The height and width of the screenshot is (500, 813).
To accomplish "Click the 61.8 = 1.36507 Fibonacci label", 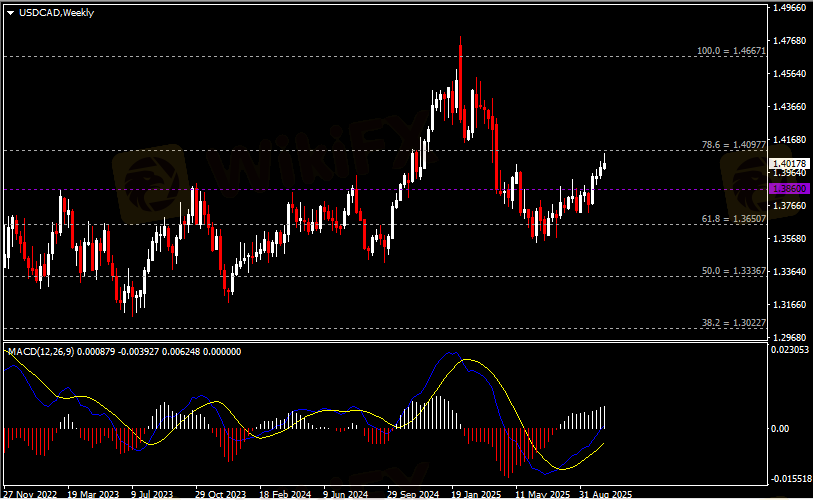I will pos(733,218).
